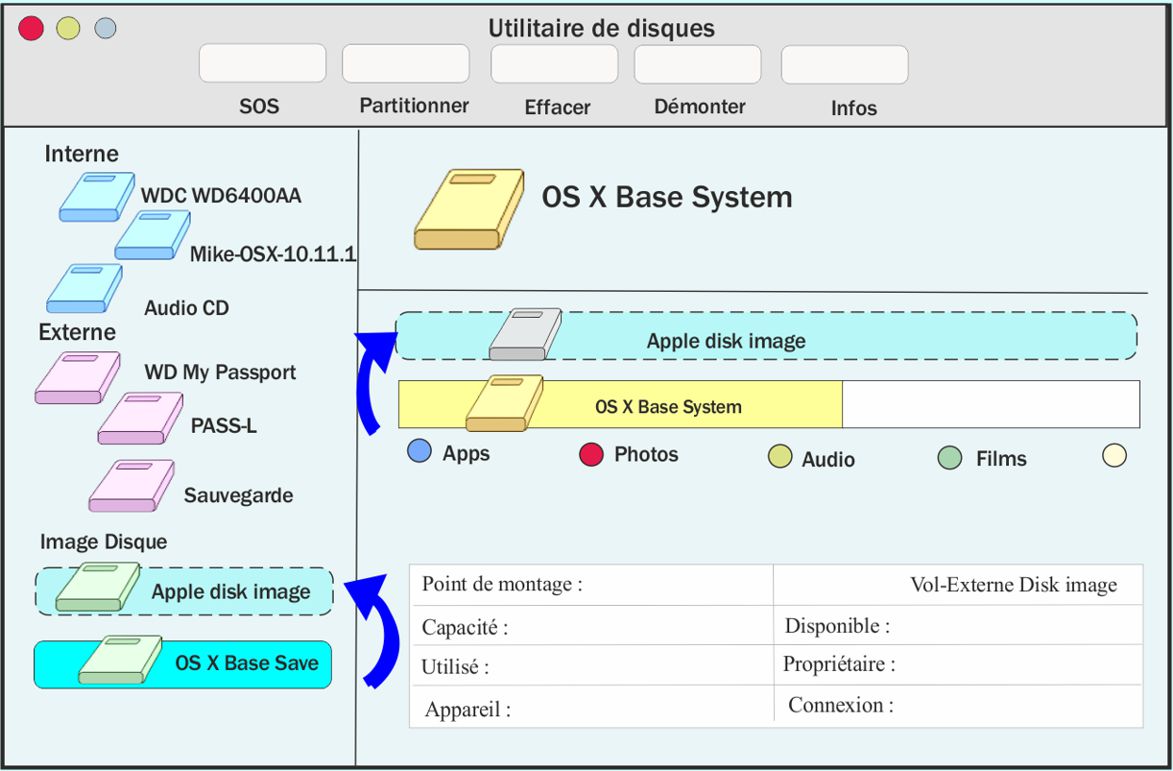
Task: Click the Externe section header
Action: [x=77, y=332]
